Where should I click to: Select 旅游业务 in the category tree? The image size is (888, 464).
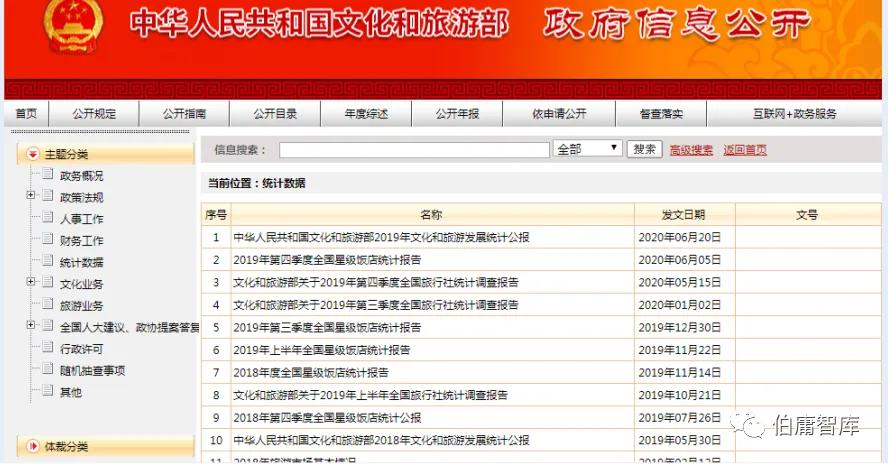tap(82, 305)
